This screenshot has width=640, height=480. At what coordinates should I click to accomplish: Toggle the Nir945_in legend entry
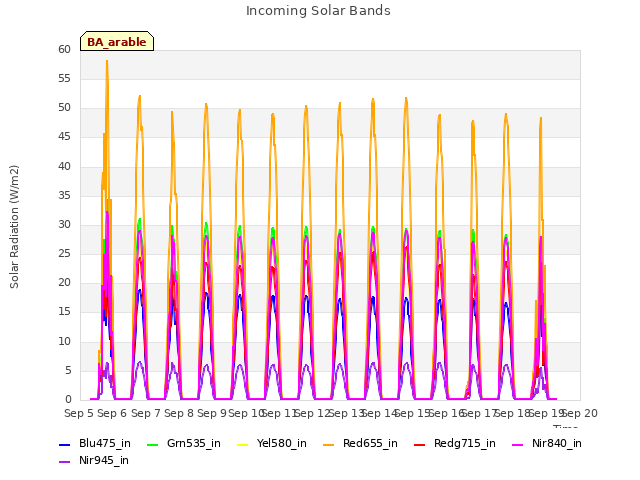coord(94,460)
